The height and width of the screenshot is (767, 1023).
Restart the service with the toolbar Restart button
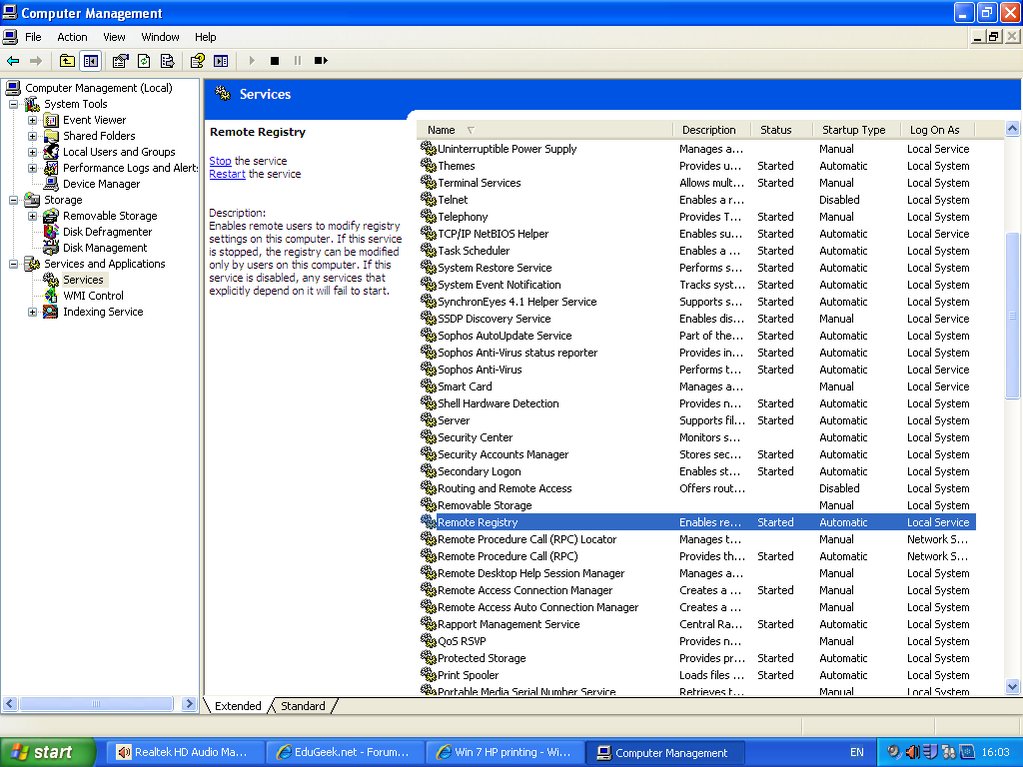(320, 61)
